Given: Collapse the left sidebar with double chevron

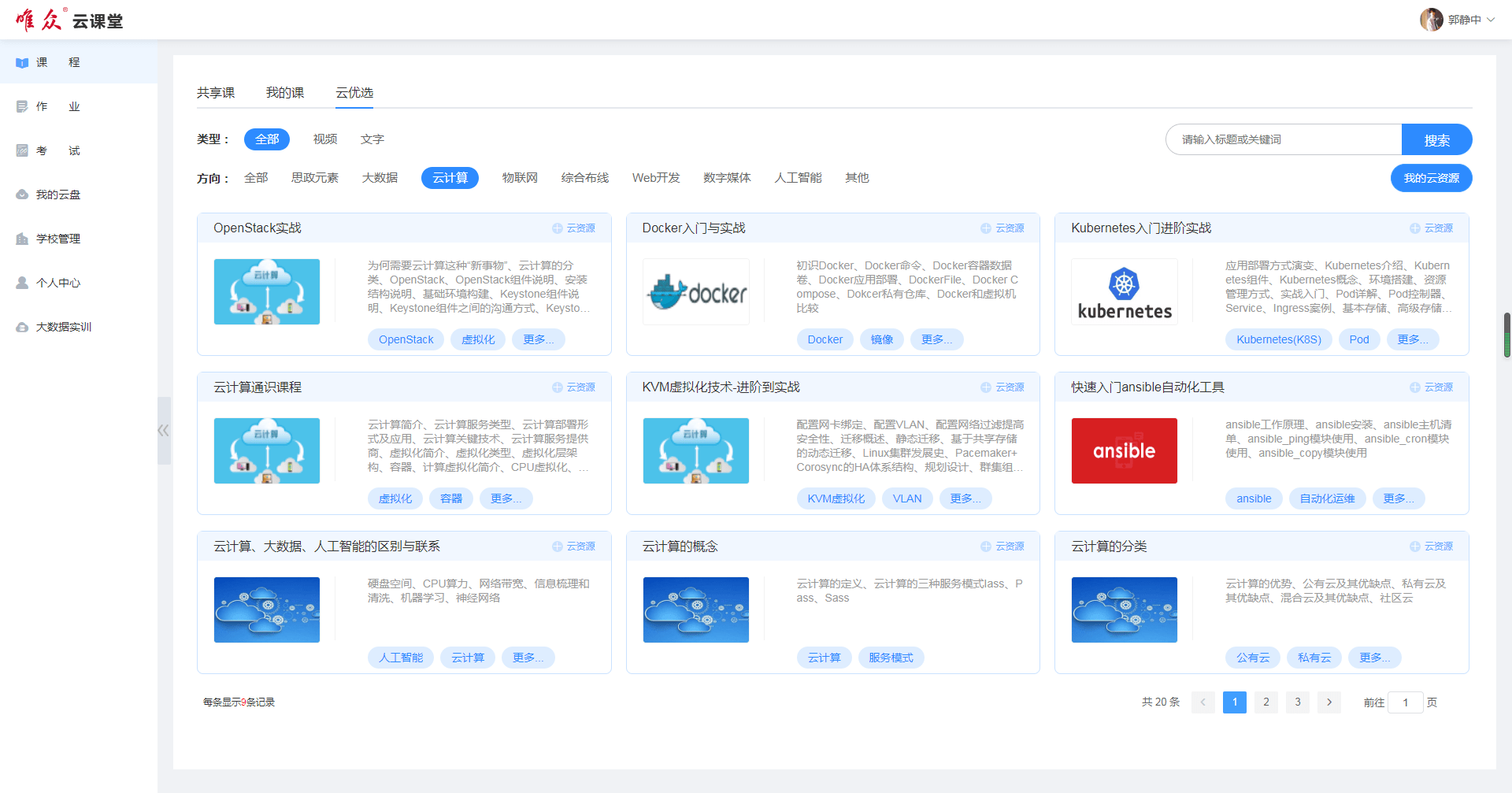Looking at the screenshot, I should [x=164, y=430].
